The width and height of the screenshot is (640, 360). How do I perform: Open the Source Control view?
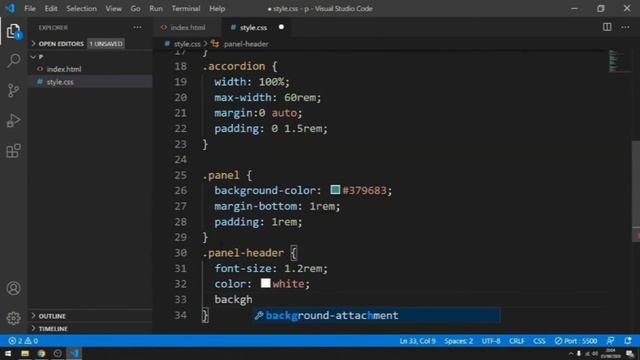pyautogui.click(x=13, y=91)
